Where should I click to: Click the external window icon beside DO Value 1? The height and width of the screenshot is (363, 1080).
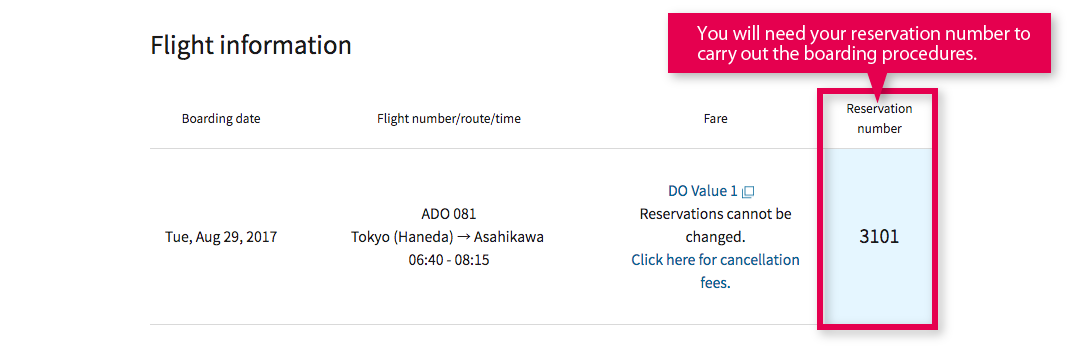click(749, 191)
